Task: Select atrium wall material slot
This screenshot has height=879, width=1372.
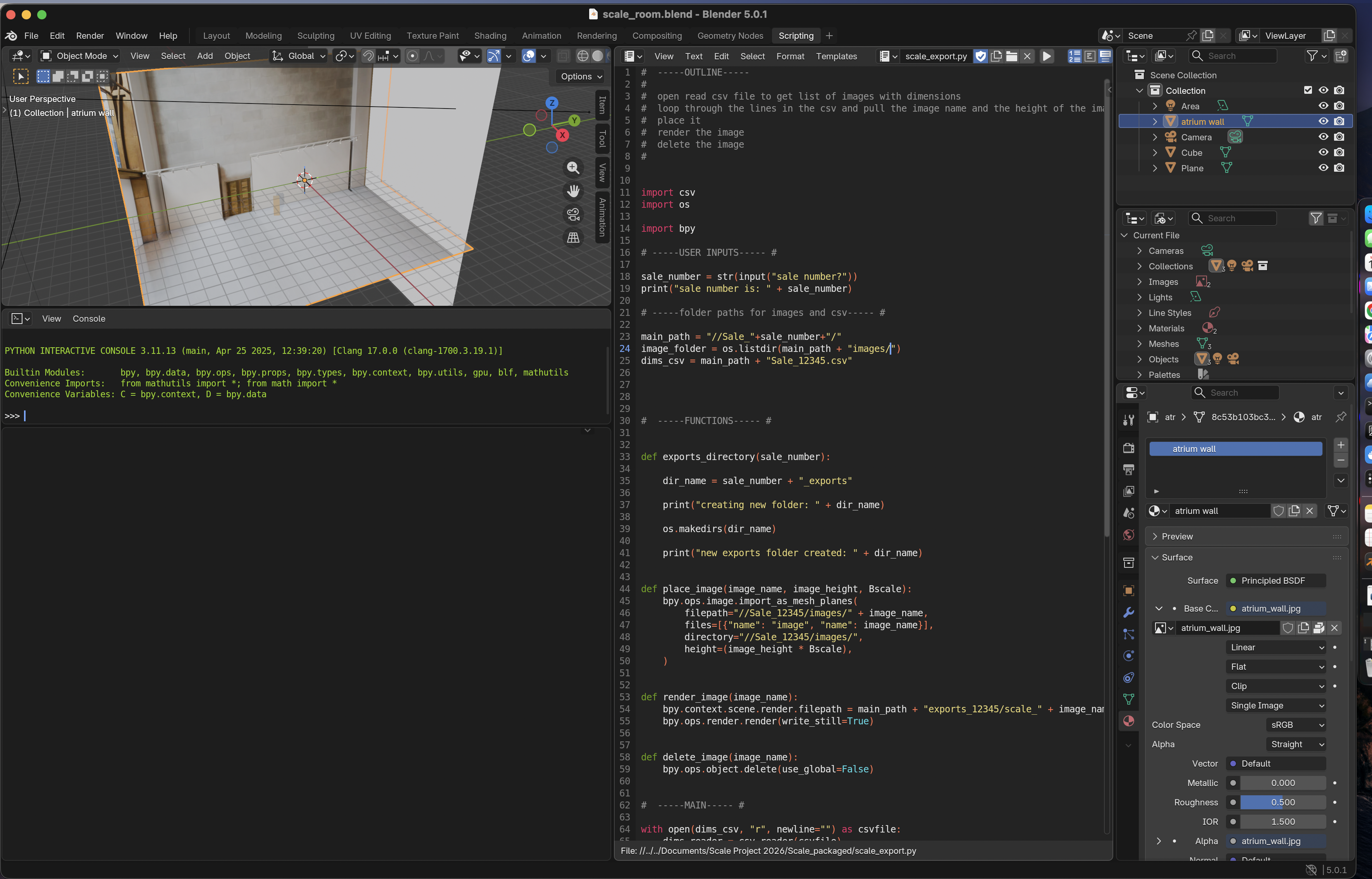Action: coord(1235,449)
